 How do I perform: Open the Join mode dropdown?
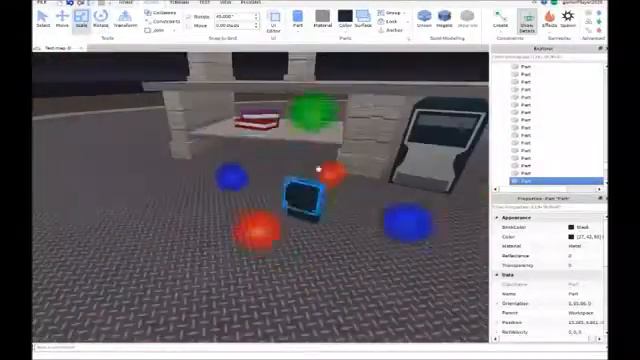click(175, 31)
